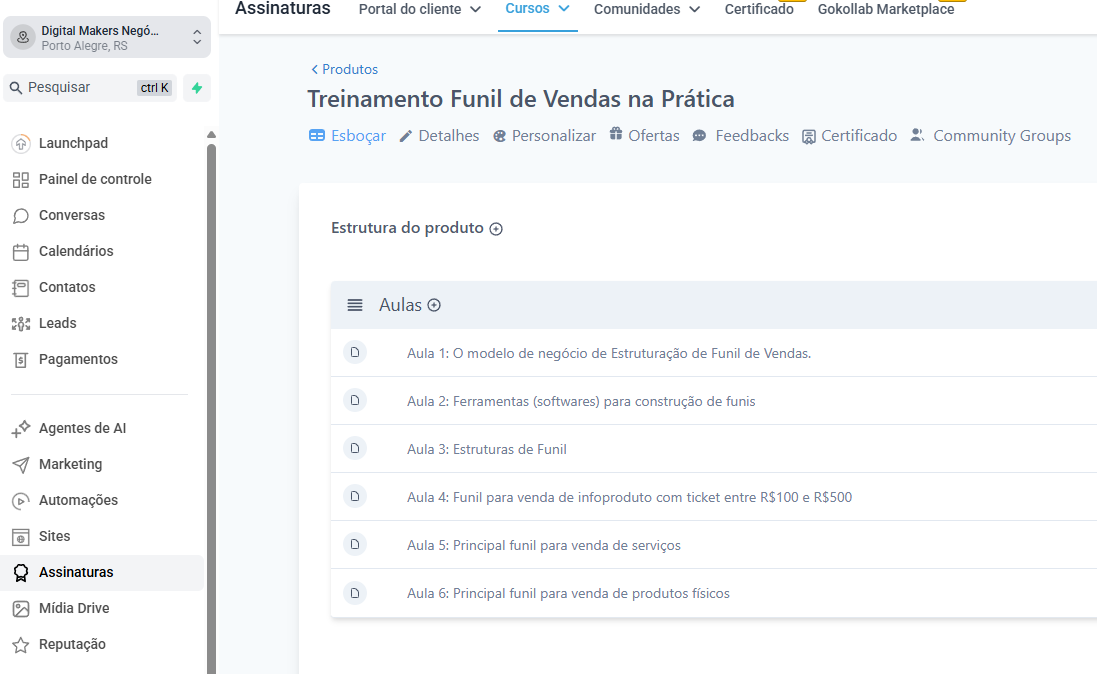Click the drag-handle lines icon of Aulas
This screenshot has height=674, width=1097.
pos(355,305)
